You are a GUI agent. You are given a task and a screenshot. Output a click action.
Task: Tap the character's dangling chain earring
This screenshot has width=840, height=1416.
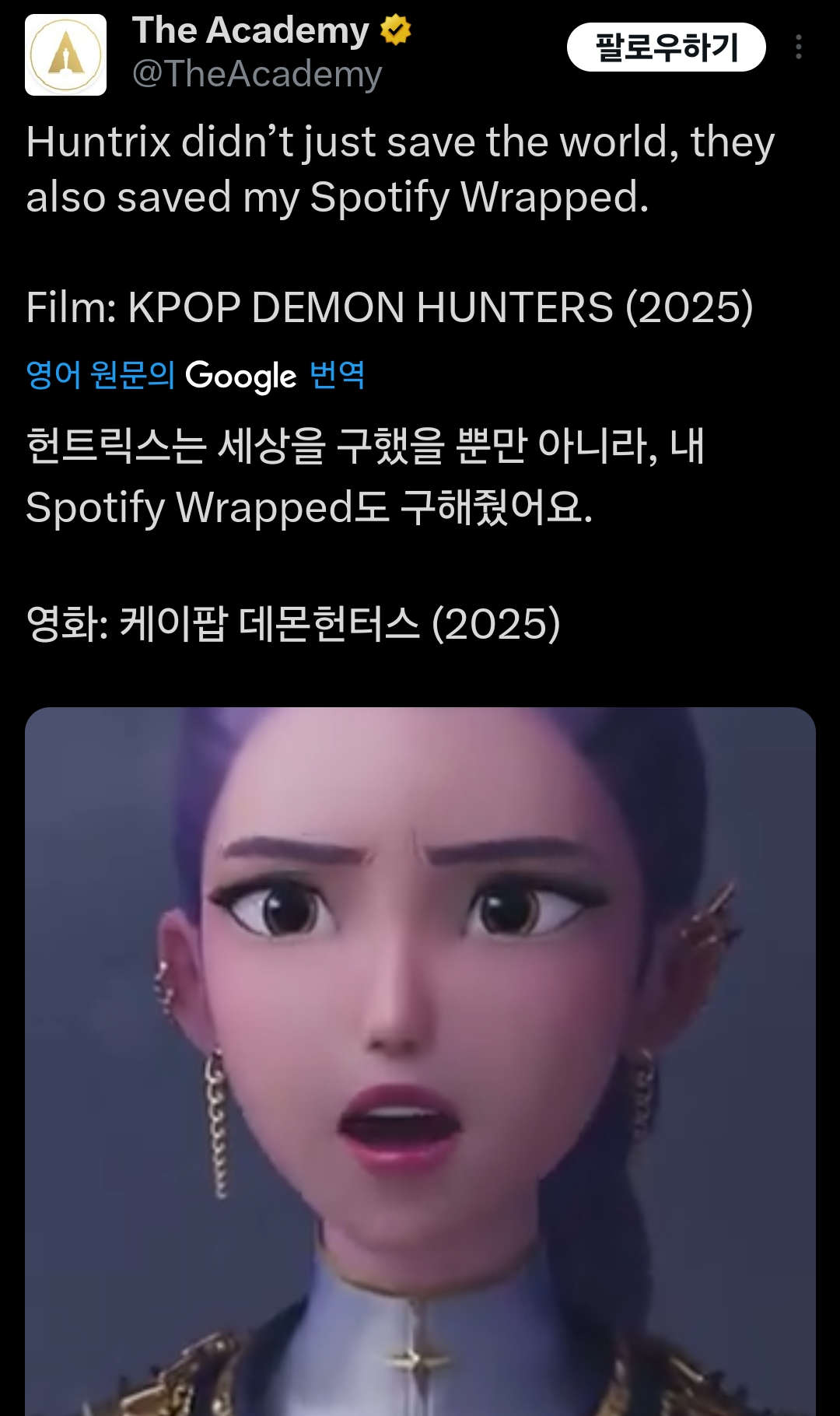(x=217, y=1120)
